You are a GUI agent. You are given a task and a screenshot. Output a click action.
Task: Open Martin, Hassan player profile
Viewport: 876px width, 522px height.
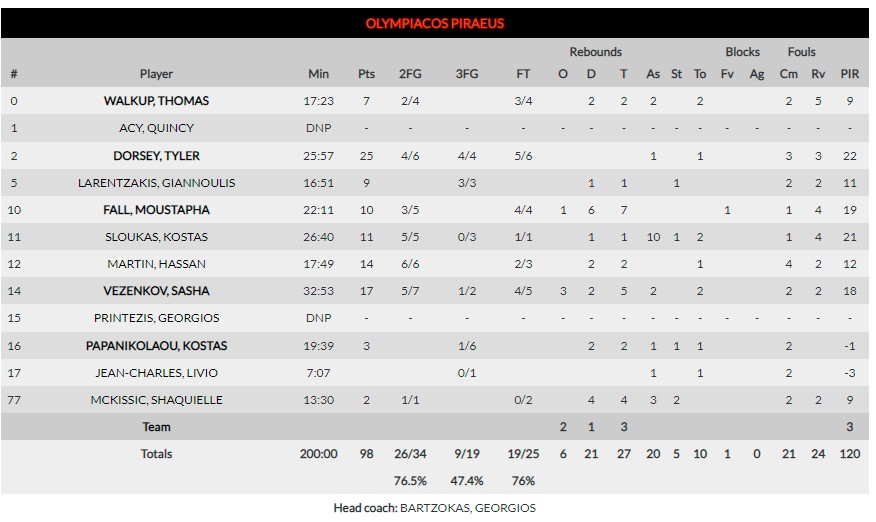pos(156,264)
